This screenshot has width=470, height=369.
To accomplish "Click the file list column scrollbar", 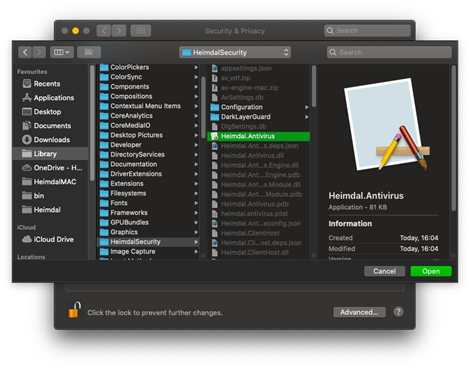I will point(314,86).
